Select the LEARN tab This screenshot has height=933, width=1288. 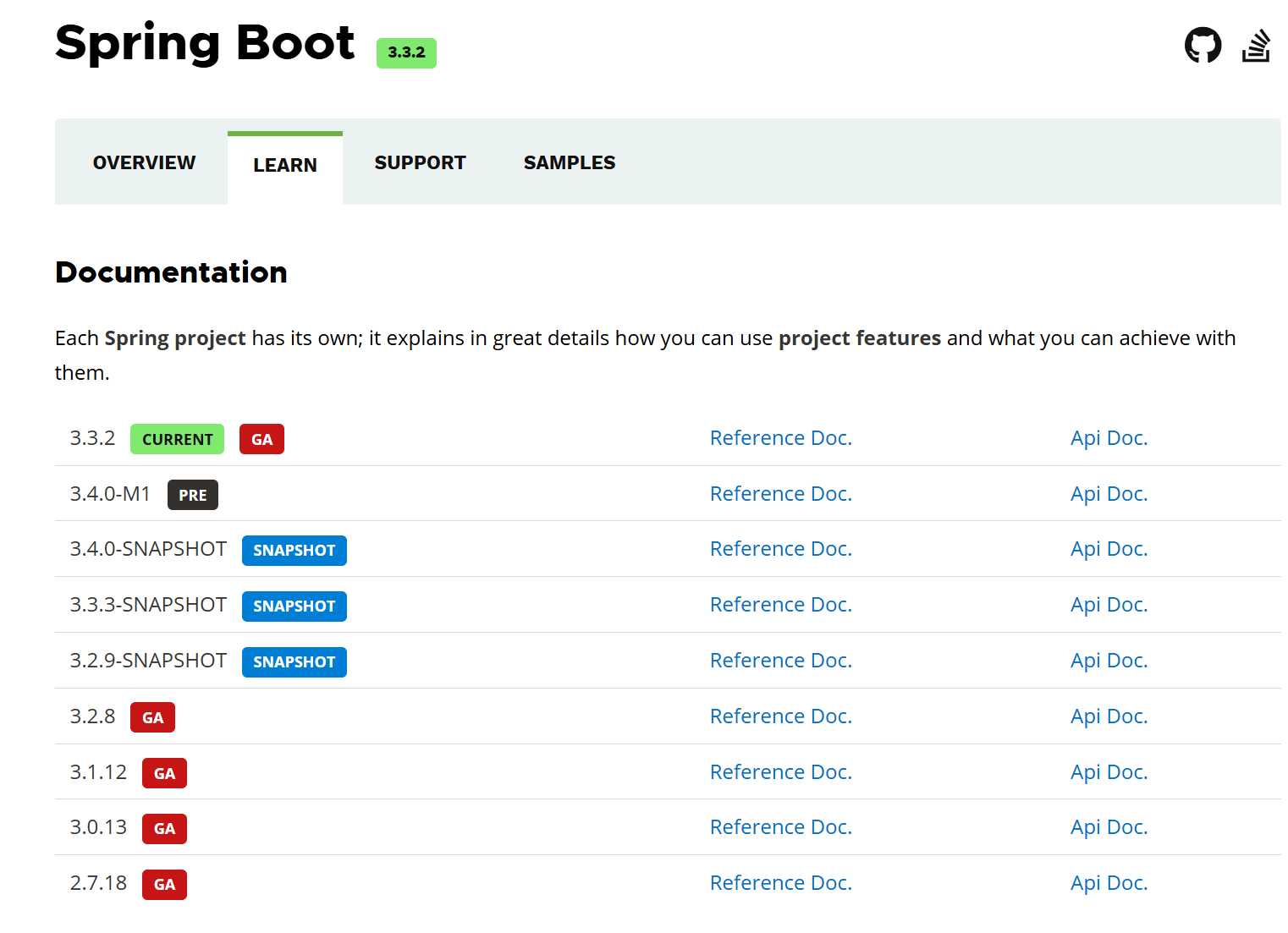[x=284, y=165]
